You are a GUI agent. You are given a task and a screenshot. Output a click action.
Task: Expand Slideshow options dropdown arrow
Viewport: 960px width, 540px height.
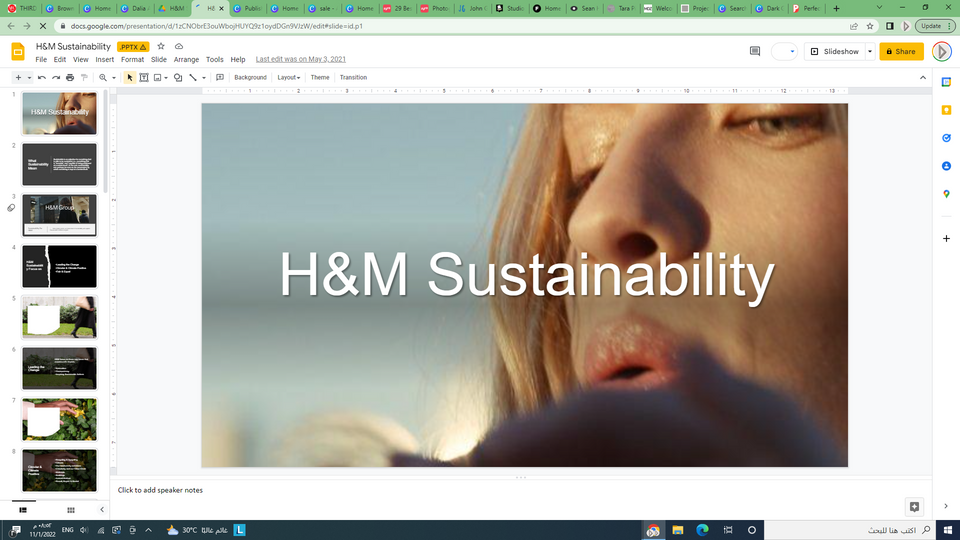[x=869, y=51]
